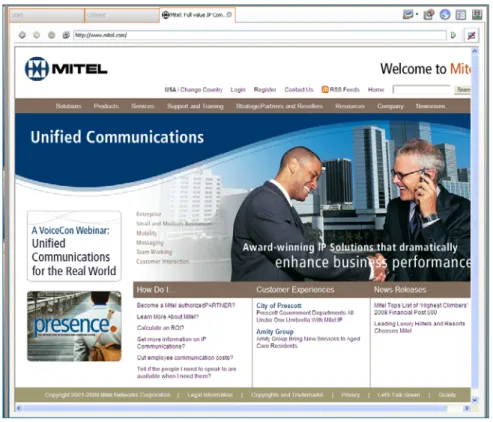Open Mitel Tops List of 'Highest Climbers' news
The height and width of the screenshot is (422, 493).
click(421, 309)
